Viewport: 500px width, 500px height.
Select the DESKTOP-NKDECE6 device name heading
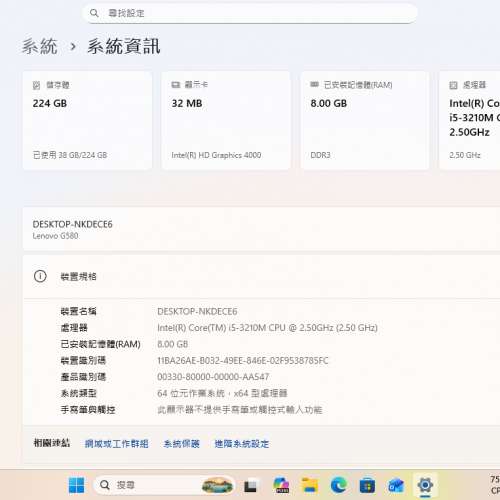tap(73, 224)
